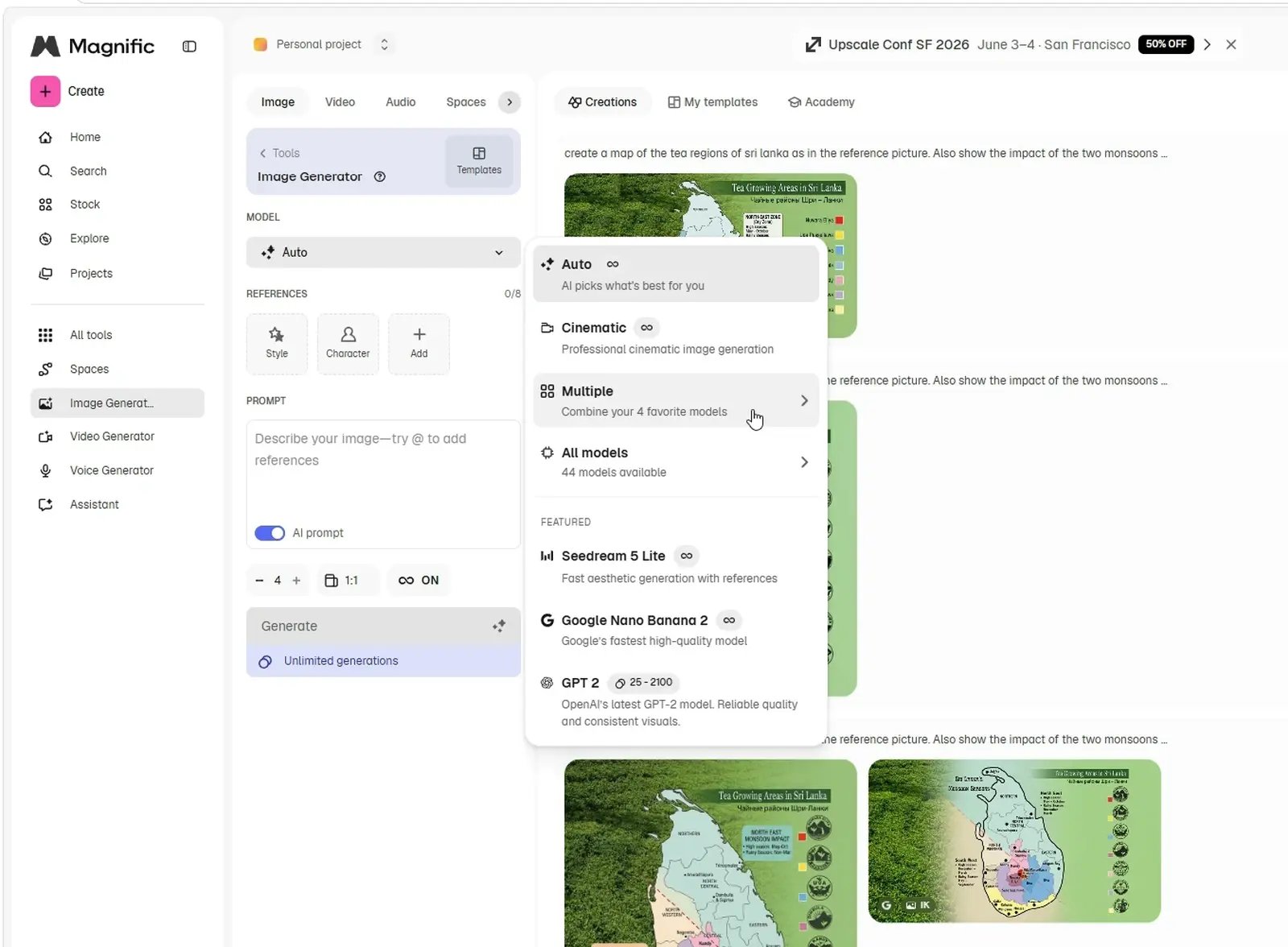
Task: Open Assistant in the sidebar
Action: coord(94,504)
